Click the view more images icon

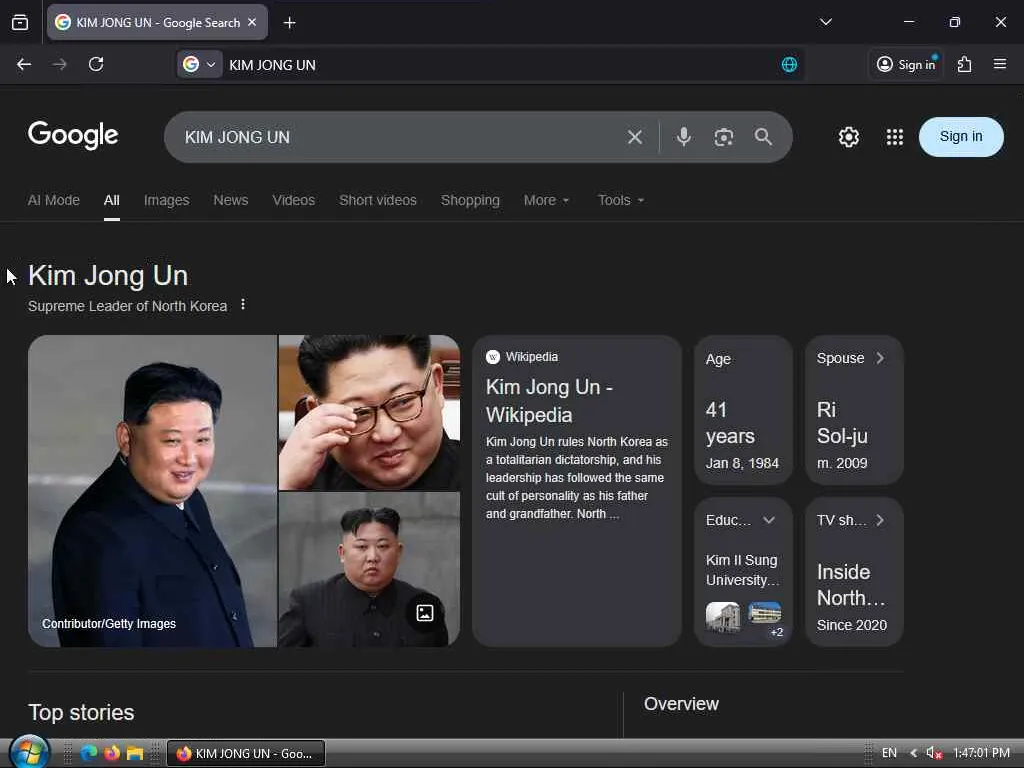click(425, 613)
